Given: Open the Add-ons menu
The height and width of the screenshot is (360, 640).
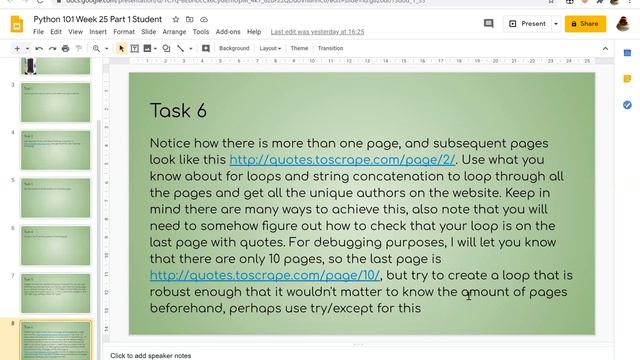Looking at the screenshot, I should 228,32.
